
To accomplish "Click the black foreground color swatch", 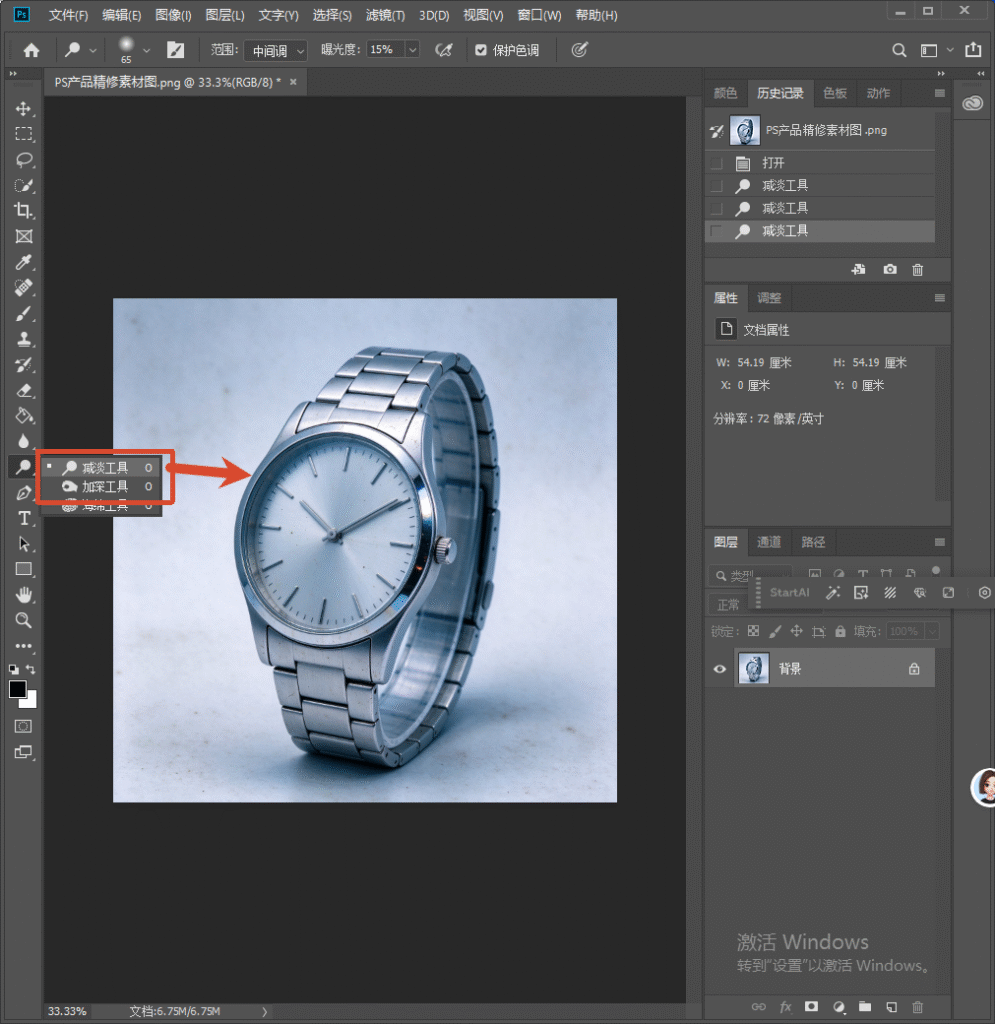I will (x=18, y=689).
